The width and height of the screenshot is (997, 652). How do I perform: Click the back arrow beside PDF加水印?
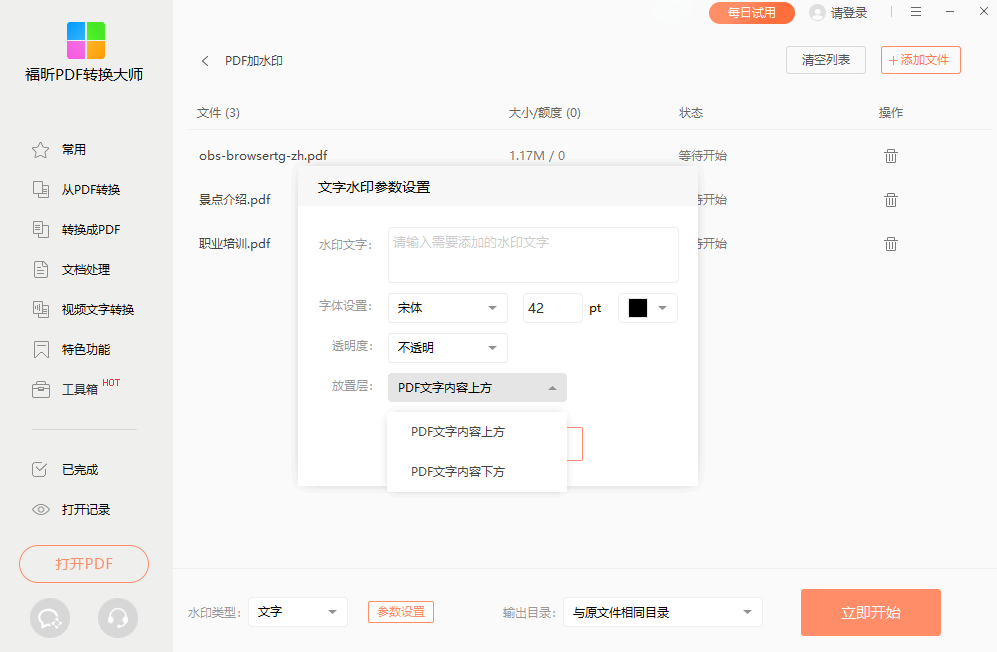click(205, 61)
